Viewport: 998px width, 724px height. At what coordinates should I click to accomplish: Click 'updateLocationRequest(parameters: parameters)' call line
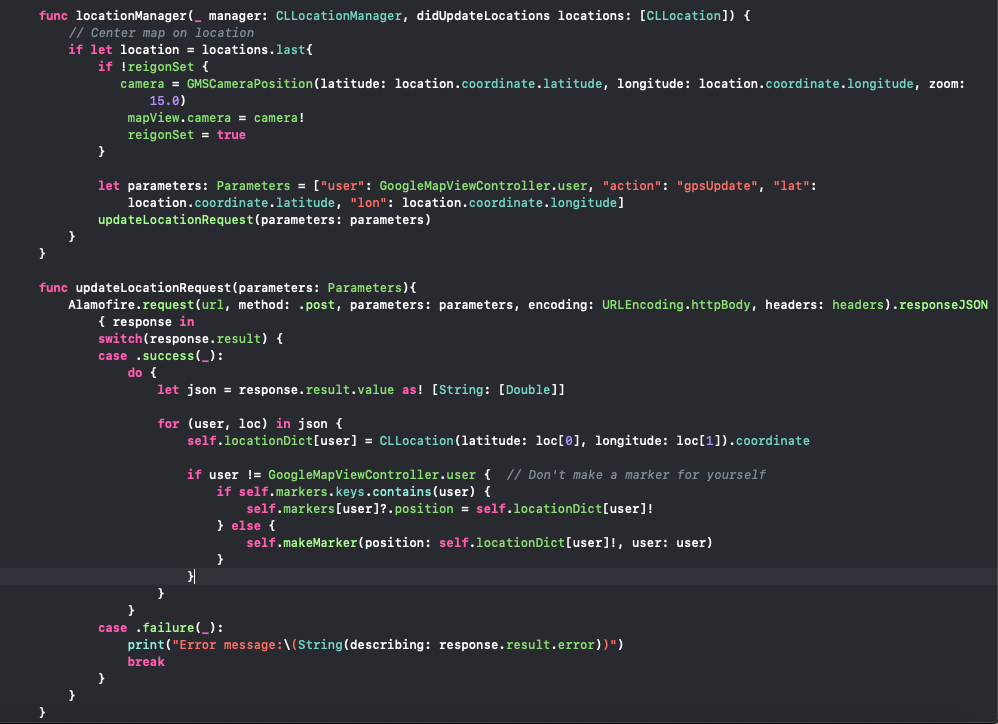point(264,219)
